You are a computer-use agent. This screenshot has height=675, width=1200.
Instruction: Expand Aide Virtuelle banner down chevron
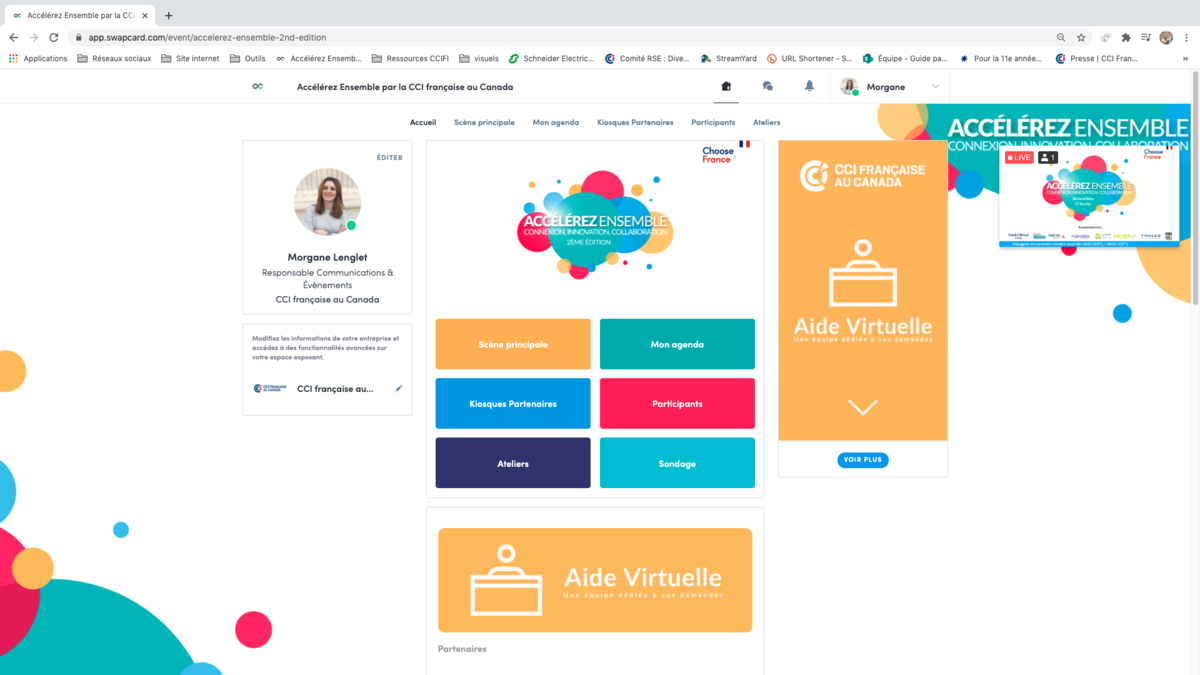862,407
